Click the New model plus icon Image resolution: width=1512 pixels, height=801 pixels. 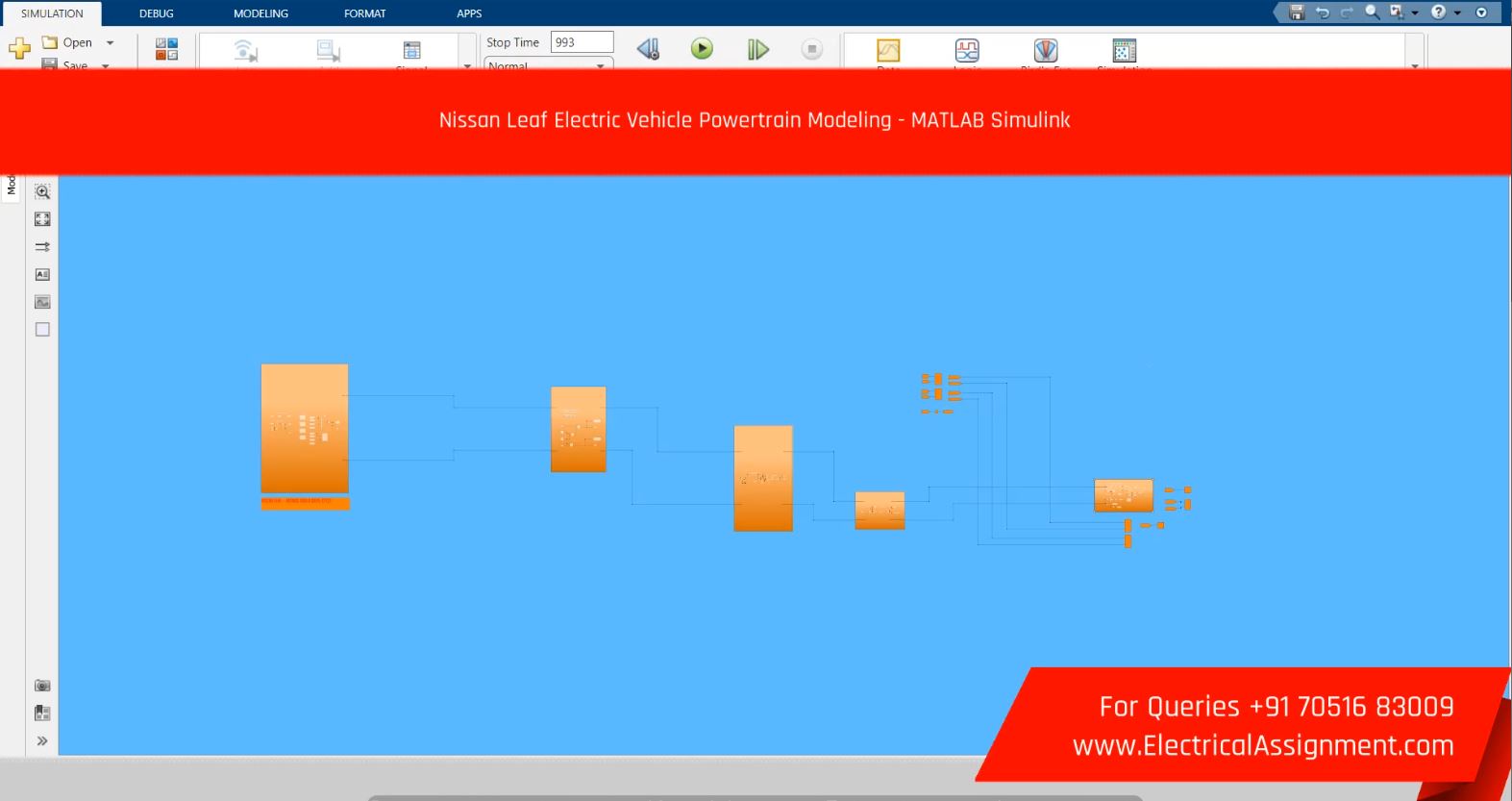point(19,48)
